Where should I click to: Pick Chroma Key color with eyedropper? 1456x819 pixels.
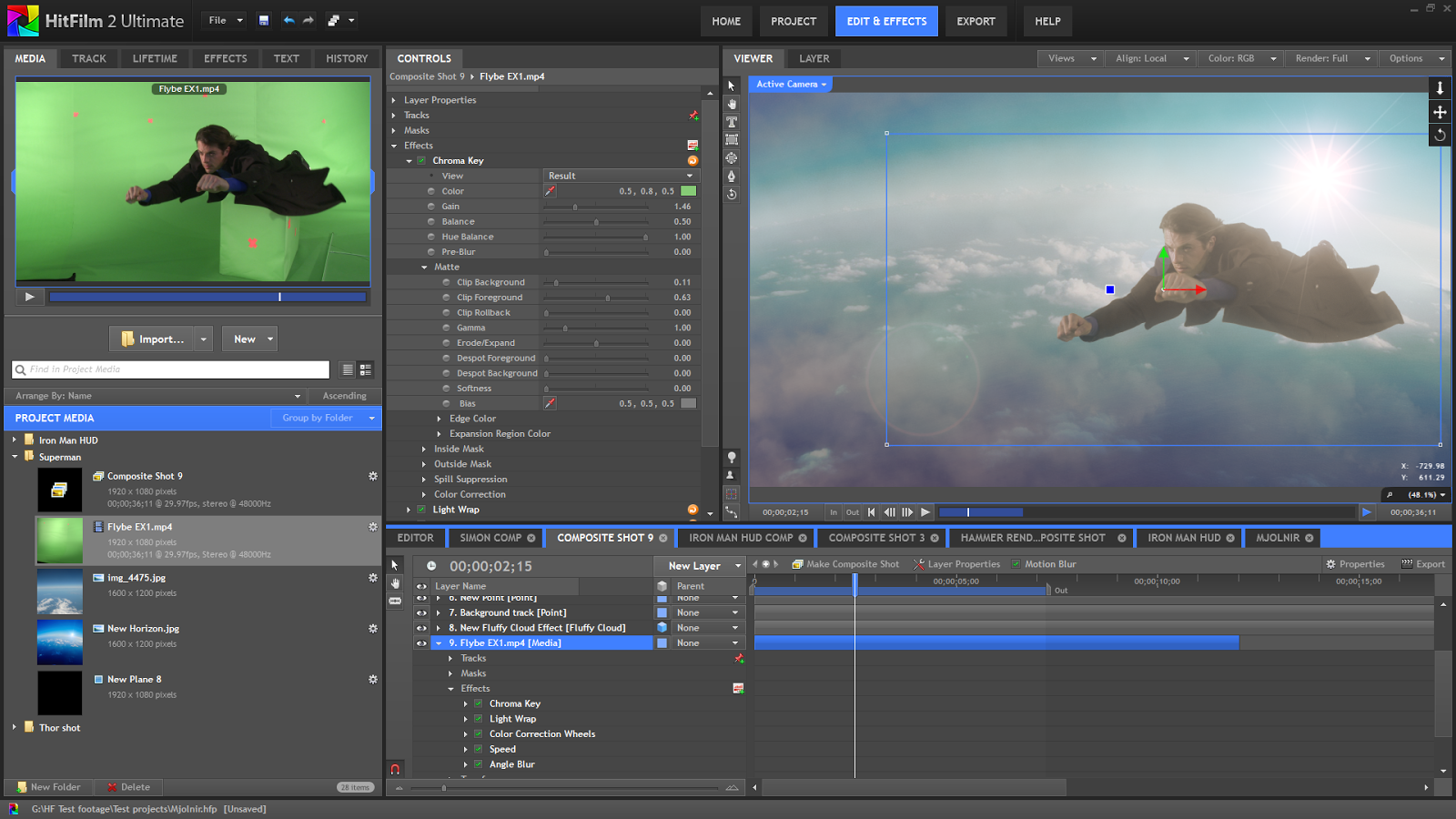(x=550, y=191)
